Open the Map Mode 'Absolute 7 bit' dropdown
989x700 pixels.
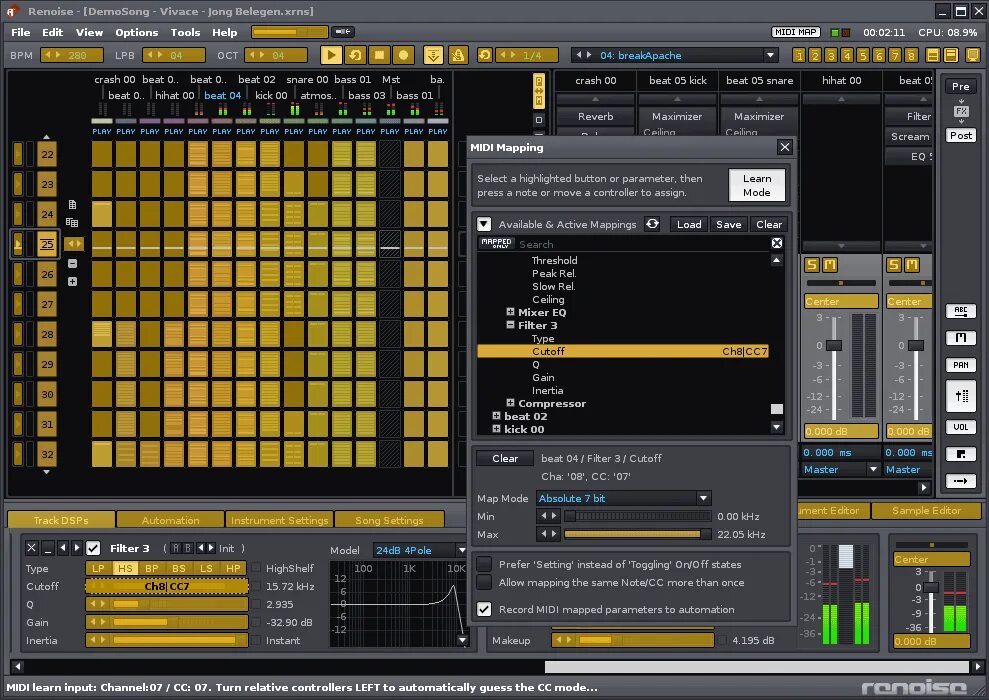coord(623,498)
